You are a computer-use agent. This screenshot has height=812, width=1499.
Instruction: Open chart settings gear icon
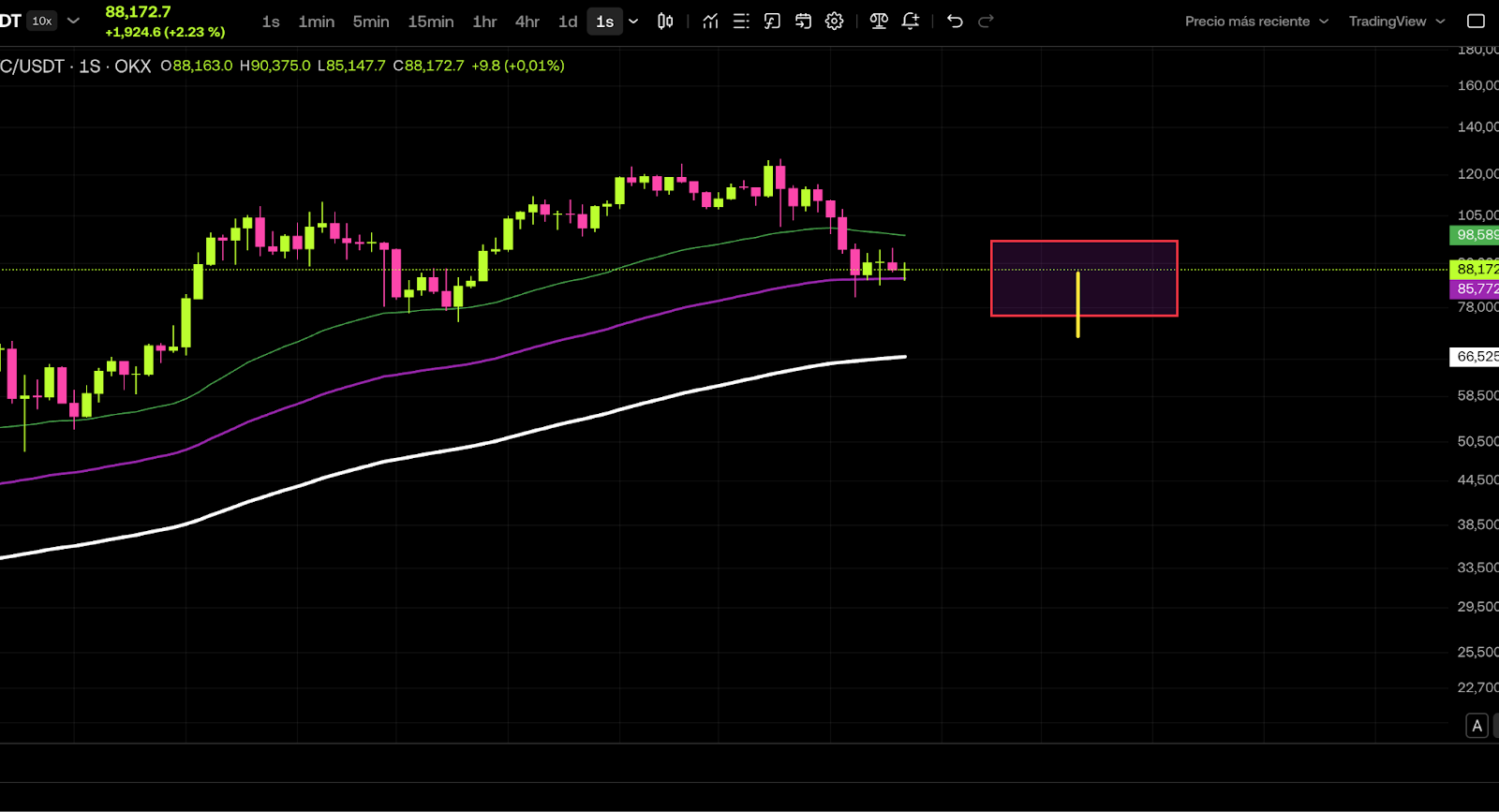(x=835, y=21)
